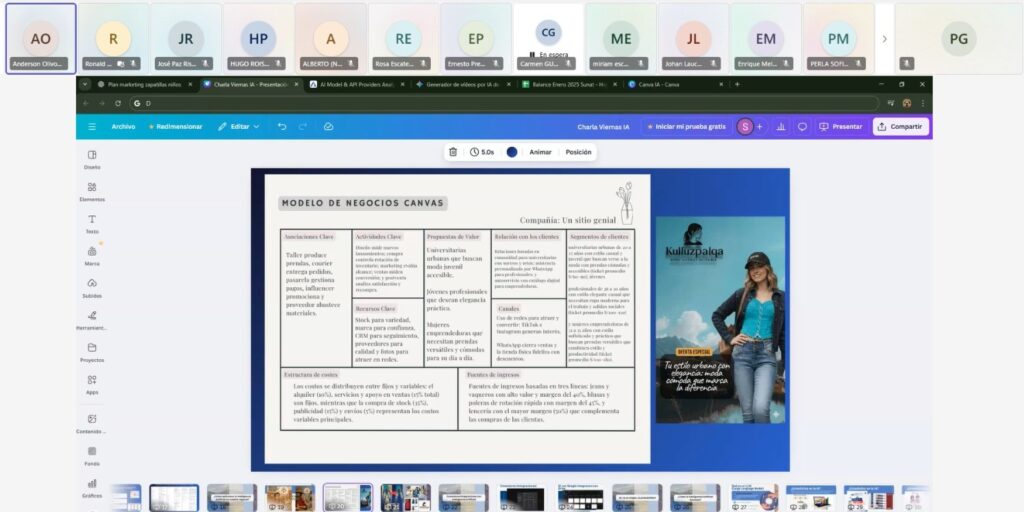This screenshot has width=1024, height=512.
Task: Open the 5.0s page duration setting
Action: click(x=482, y=152)
